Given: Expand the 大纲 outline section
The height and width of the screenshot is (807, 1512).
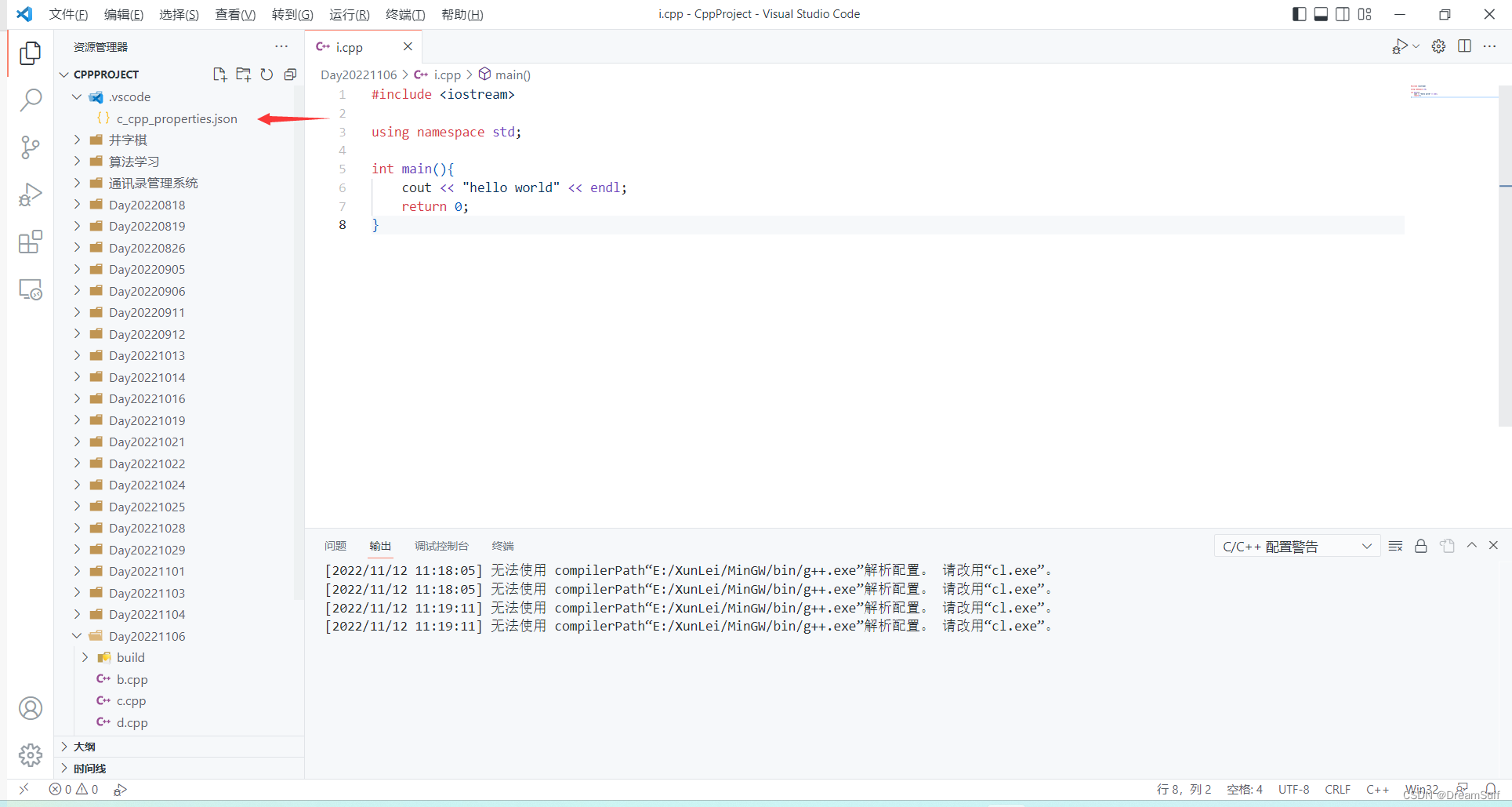Looking at the screenshot, I should coord(85,747).
